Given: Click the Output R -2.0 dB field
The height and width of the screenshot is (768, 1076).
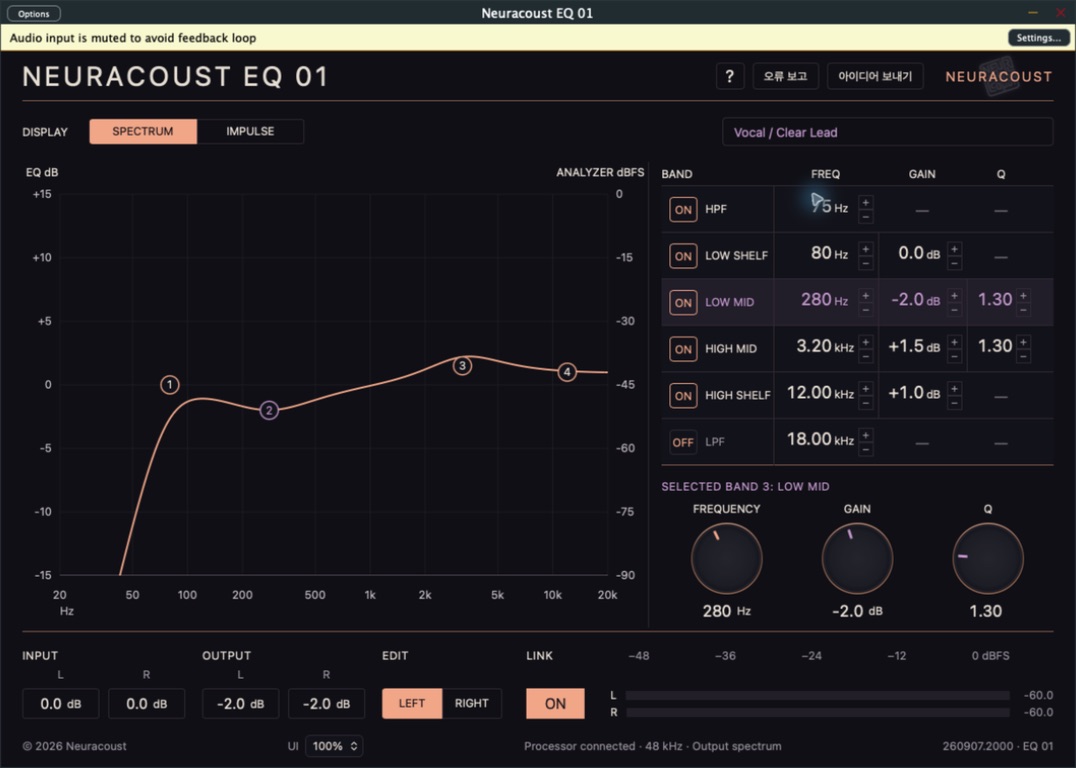Looking at the screenshot, I should [326, 703].
